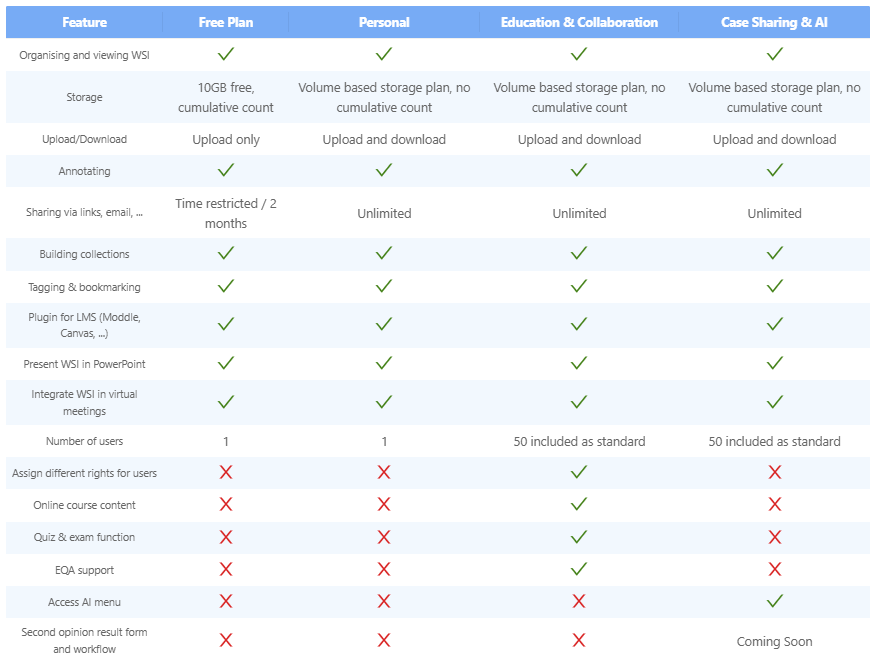Click the Coming Soon text

tap(774, 641)
